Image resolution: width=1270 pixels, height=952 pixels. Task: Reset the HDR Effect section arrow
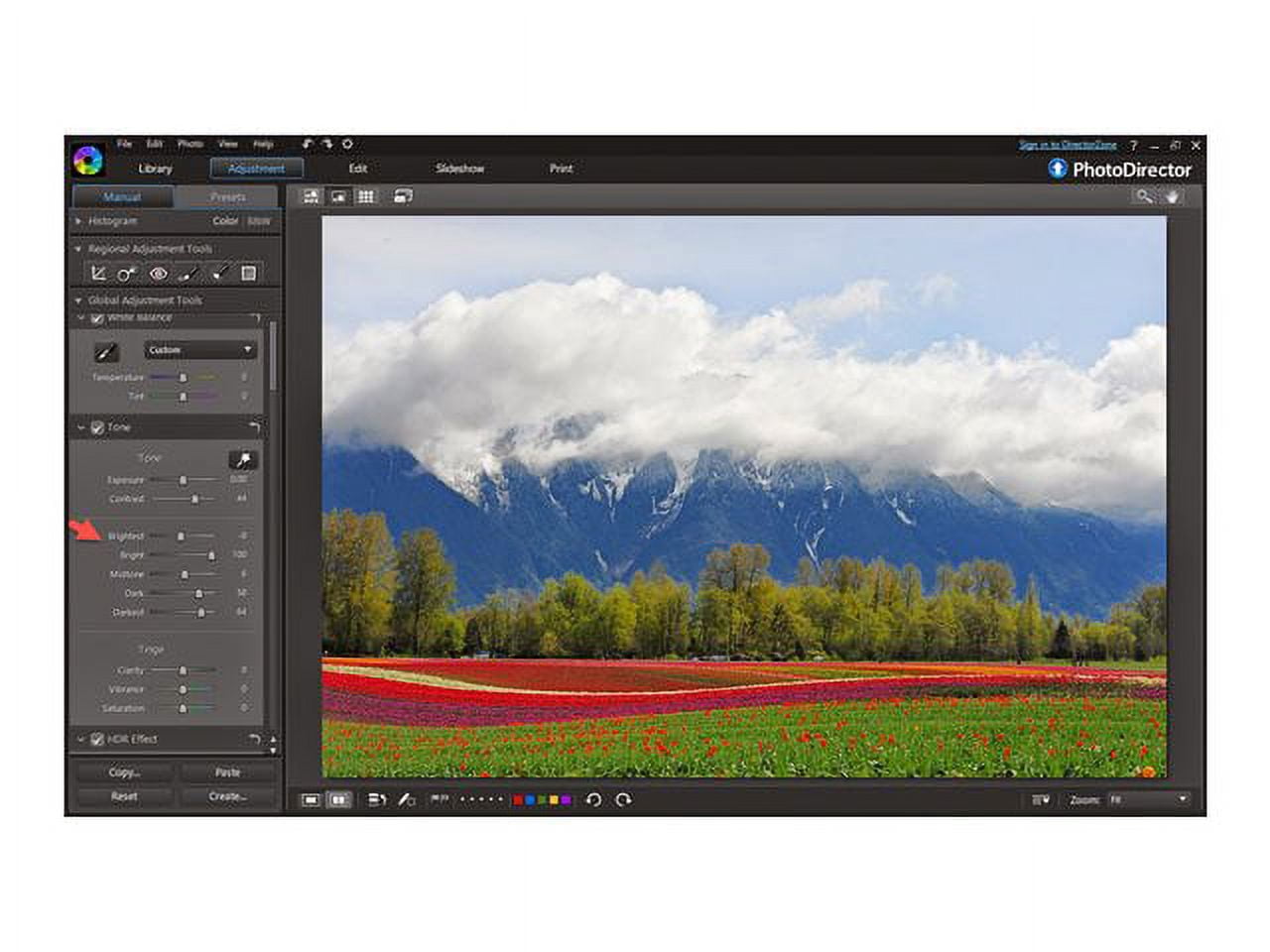(x=255, y=740)
